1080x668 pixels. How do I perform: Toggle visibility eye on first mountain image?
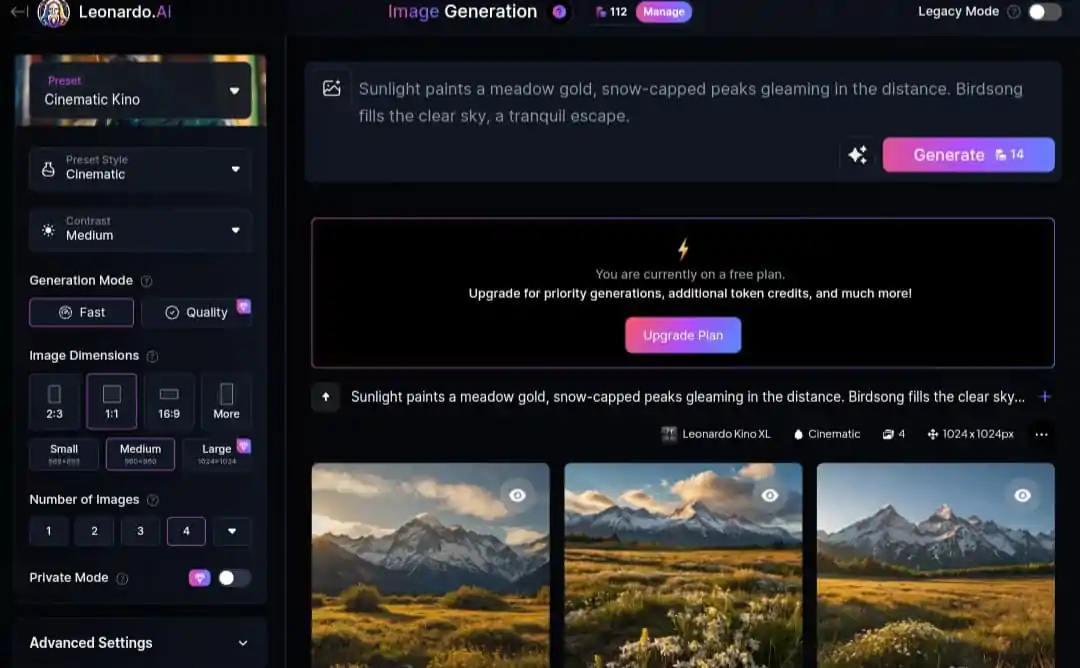(516, 495)
